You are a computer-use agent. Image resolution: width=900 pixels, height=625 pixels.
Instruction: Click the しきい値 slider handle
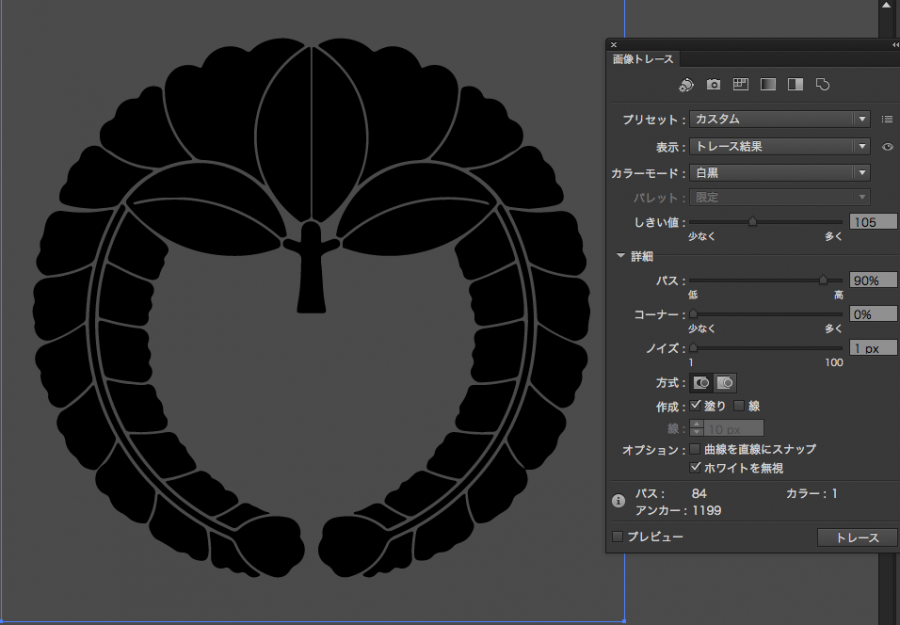point(752,222)
